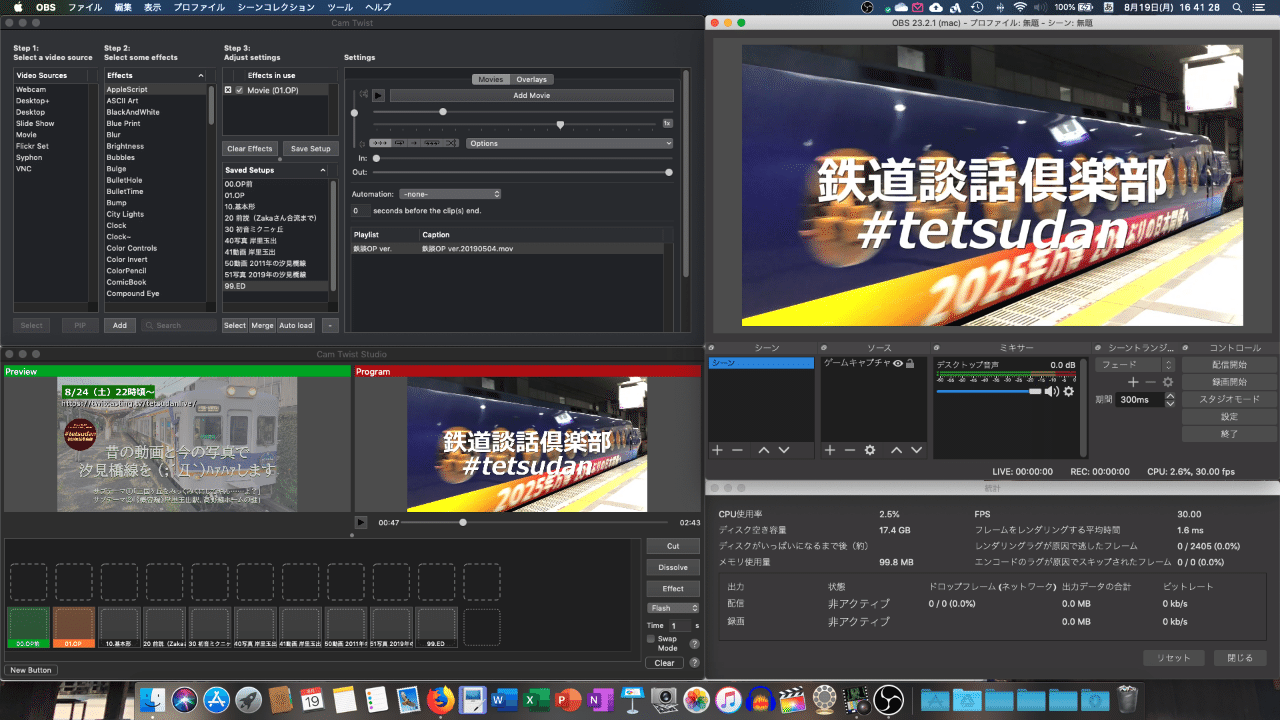The width and height of the screenshot is (1280, 720).
Task: Adjust the 300ms duration stepper
Action: coord(1170,399)
